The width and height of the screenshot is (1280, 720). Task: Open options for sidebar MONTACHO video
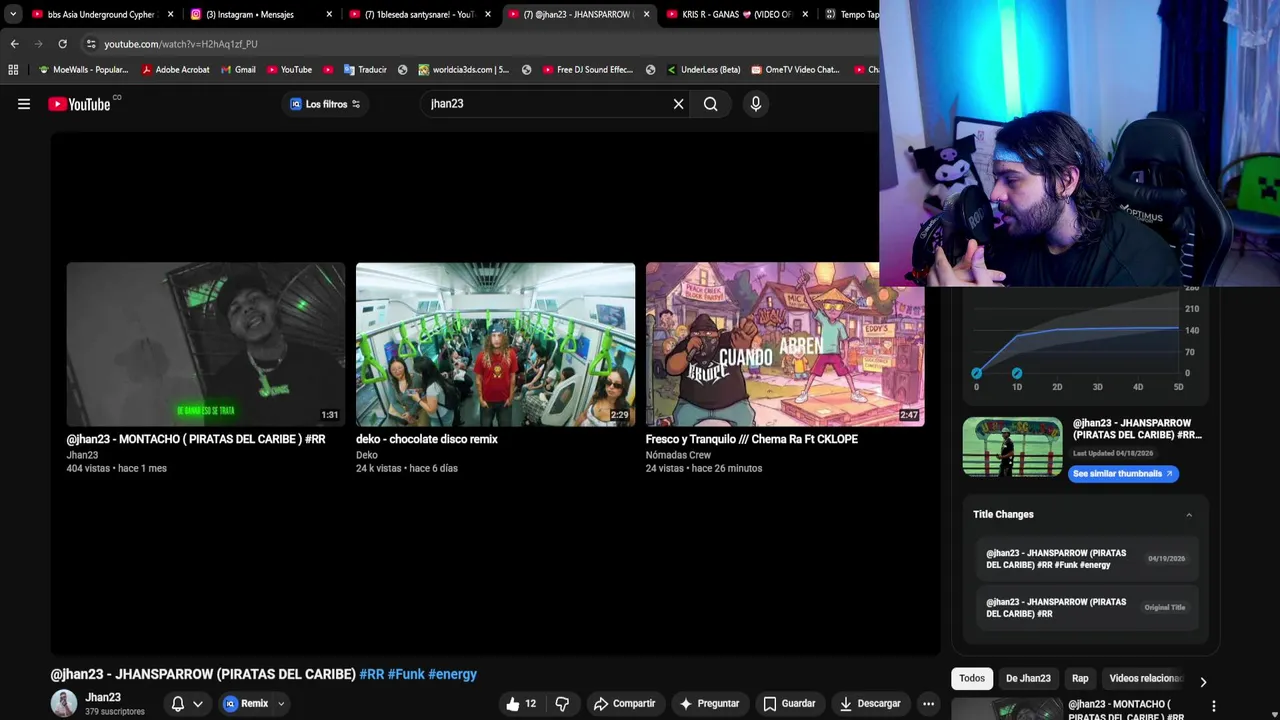pos(1214,706)
